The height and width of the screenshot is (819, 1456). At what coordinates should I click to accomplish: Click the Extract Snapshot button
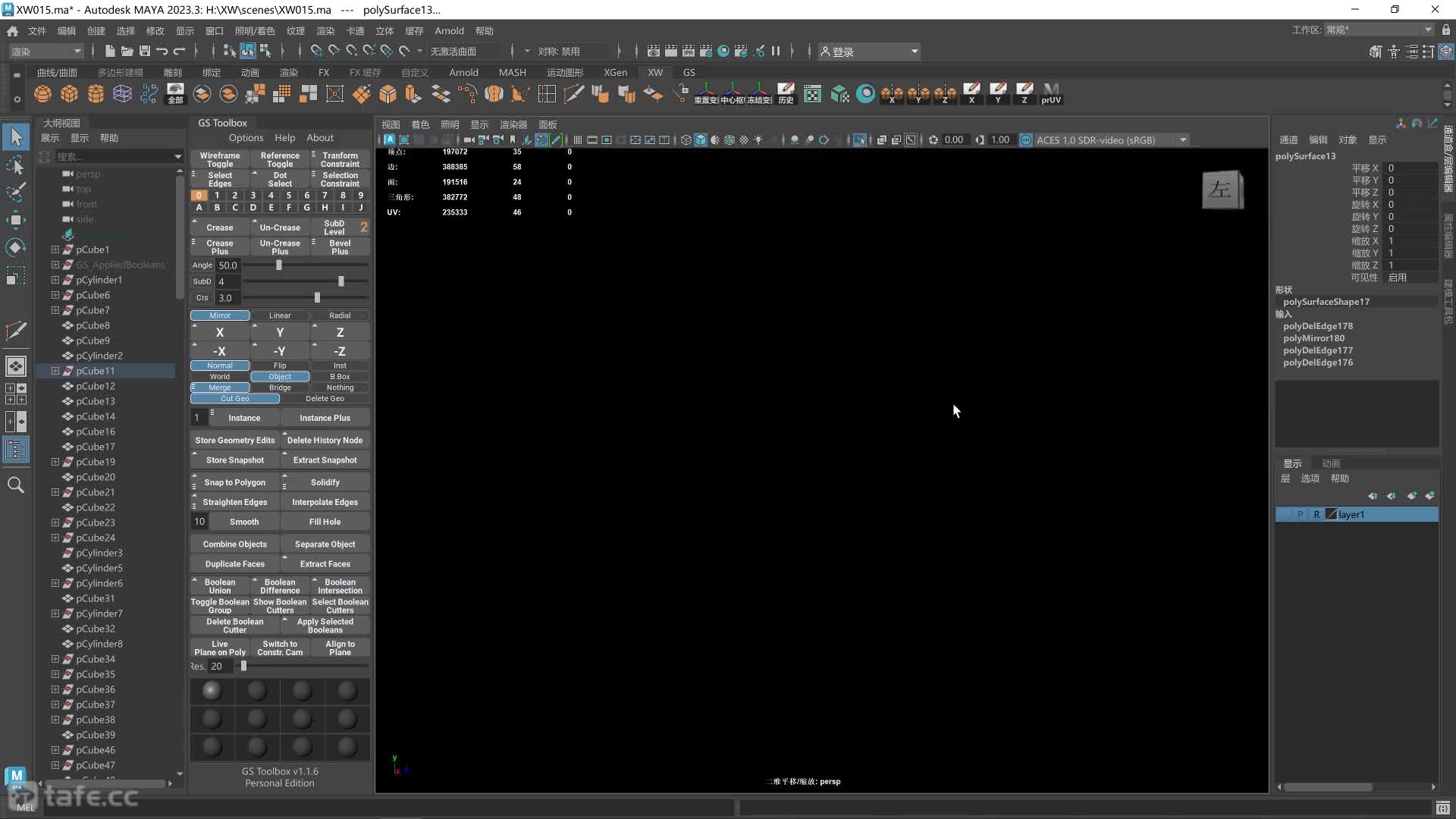click(325, 460)
